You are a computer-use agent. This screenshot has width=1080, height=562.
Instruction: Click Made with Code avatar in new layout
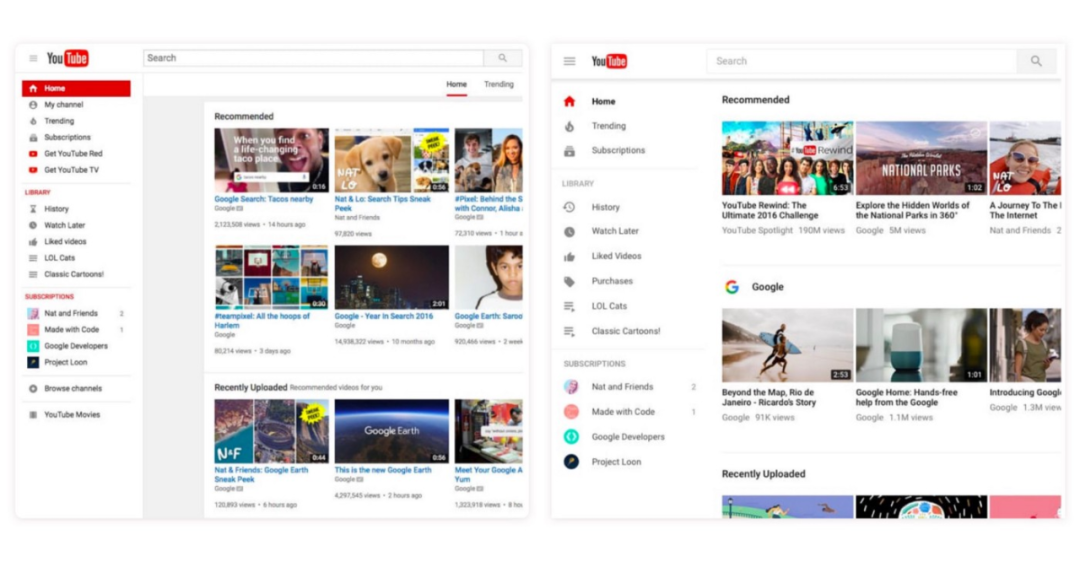click(571, 412)
